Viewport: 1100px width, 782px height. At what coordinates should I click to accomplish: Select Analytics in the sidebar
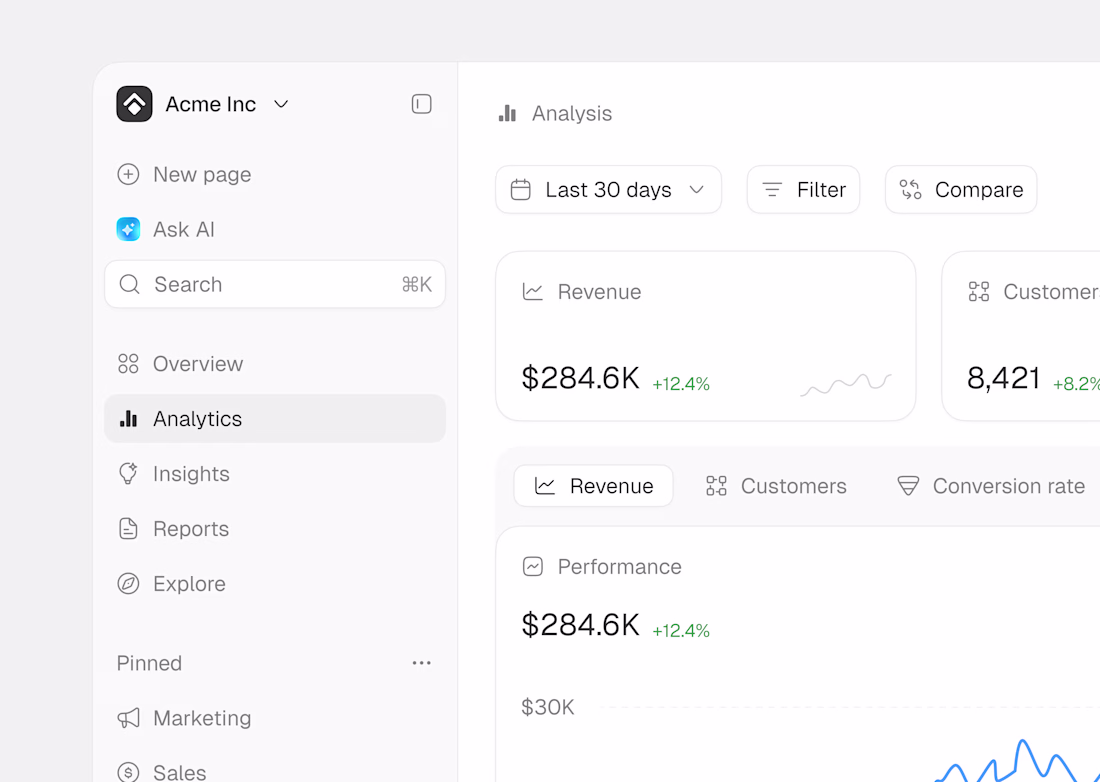[x=275, y=419]
